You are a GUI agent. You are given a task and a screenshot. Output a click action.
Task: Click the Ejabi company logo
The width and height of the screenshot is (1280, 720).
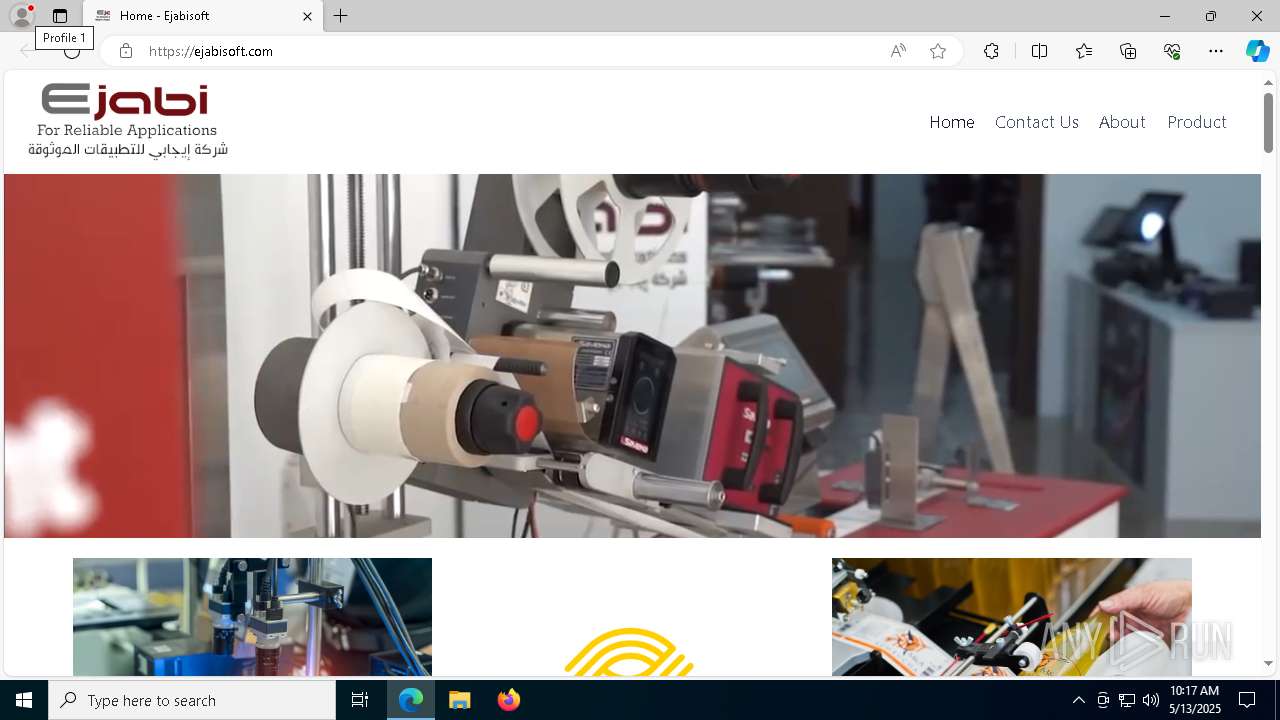click(128, 121)
